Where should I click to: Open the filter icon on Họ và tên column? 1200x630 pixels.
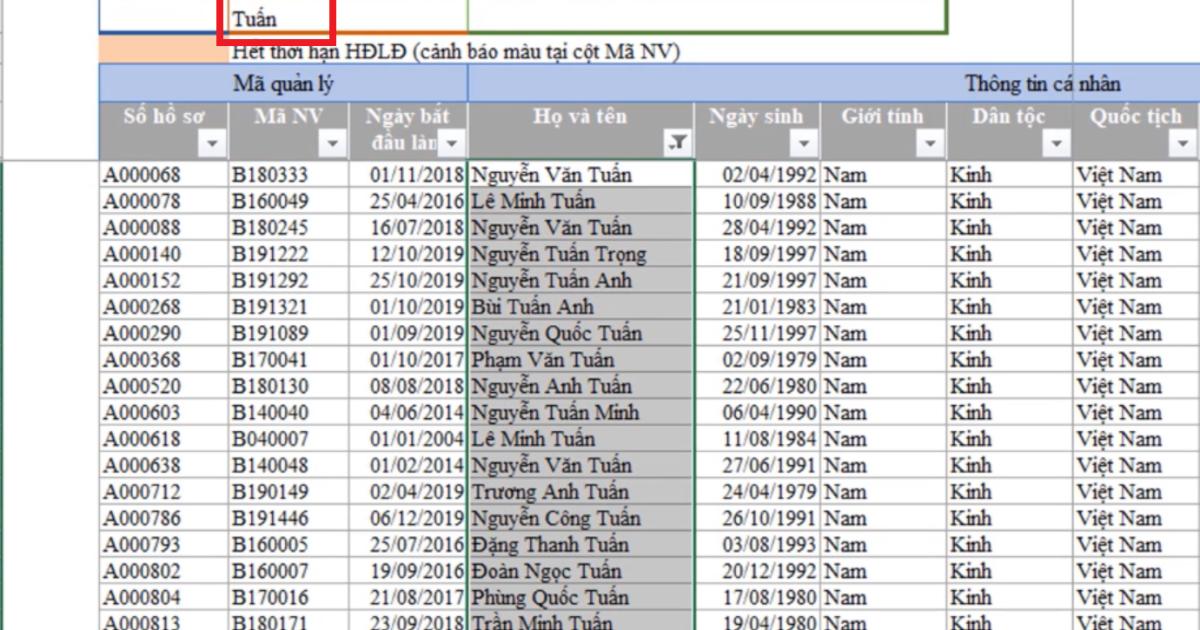[677, 143]
